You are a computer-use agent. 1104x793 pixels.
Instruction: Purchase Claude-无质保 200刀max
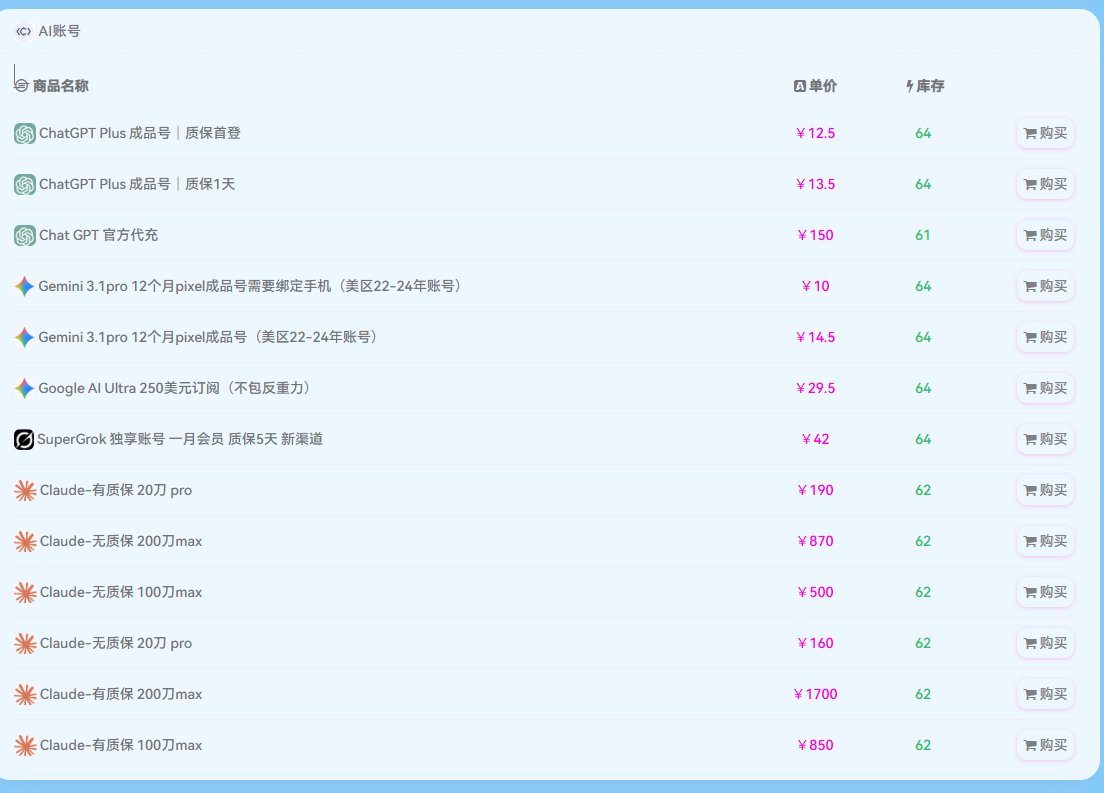[1045, 541]
